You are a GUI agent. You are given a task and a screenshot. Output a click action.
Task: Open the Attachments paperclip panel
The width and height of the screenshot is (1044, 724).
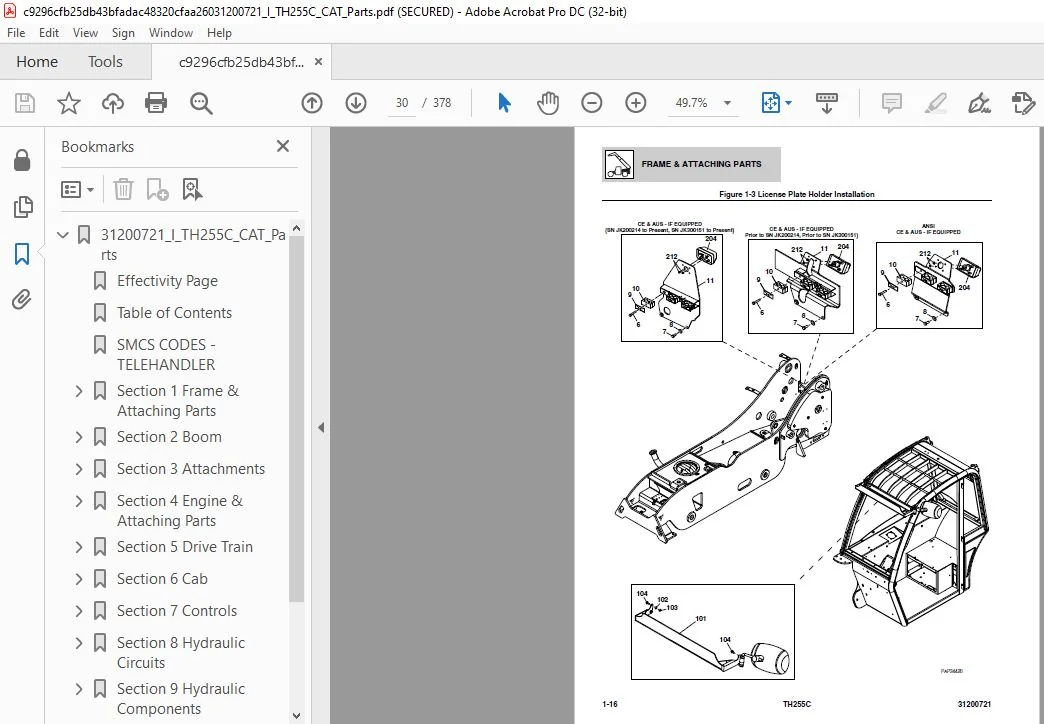[x=22, y=300]
